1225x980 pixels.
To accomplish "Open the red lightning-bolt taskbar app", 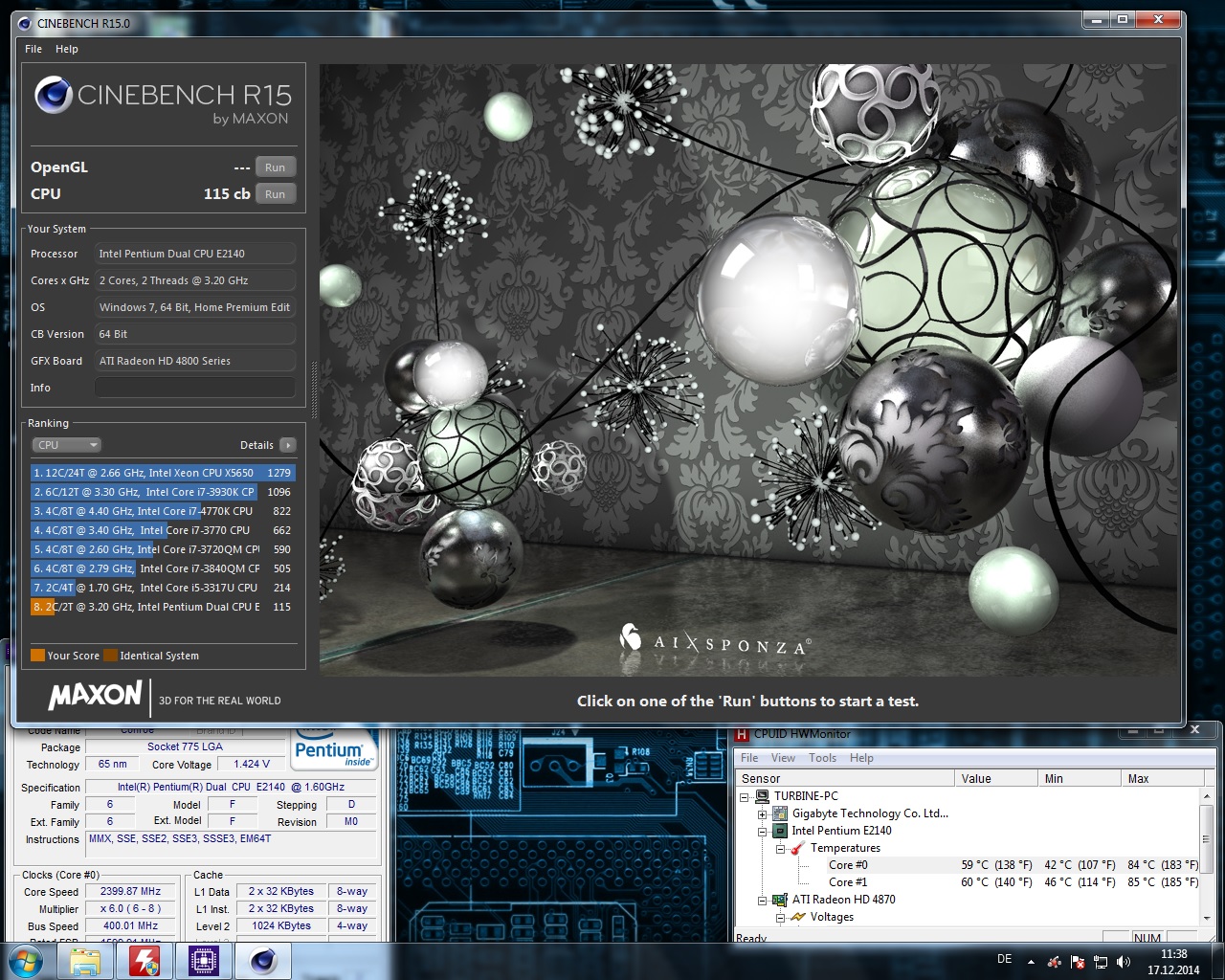I will [x=145, y=962].
